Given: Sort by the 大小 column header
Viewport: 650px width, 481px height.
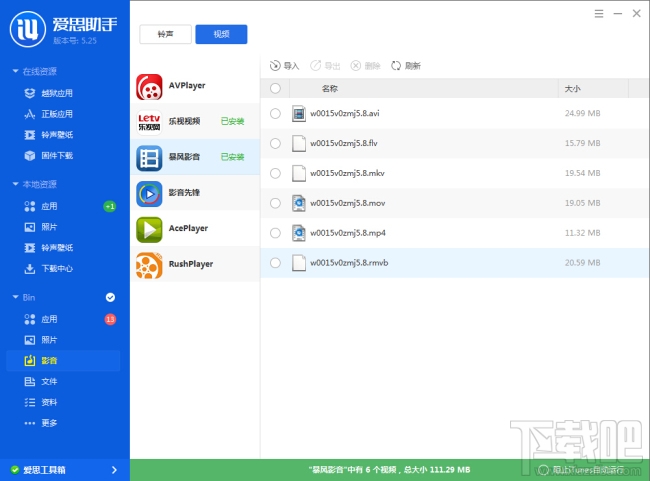Looking at the screenshot, I should pos(572,88).
